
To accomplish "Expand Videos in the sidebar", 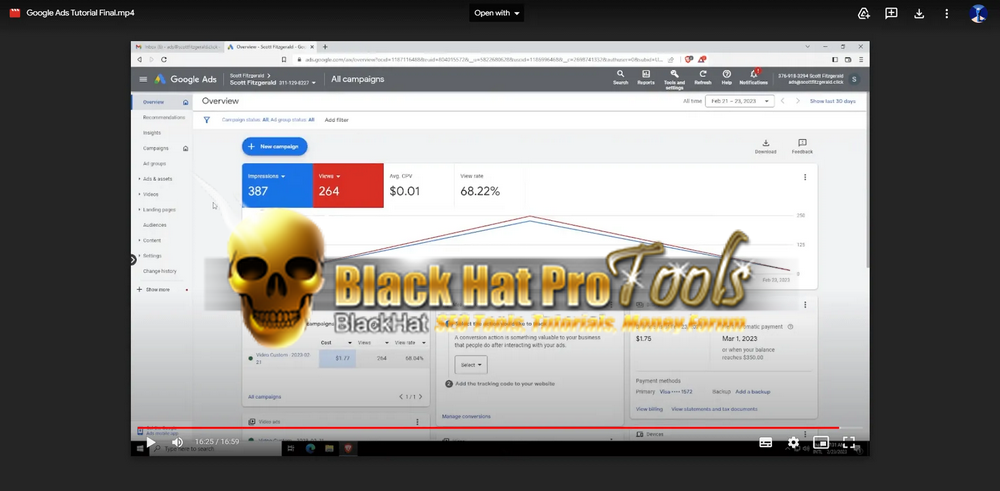I will tap(149, 194).
